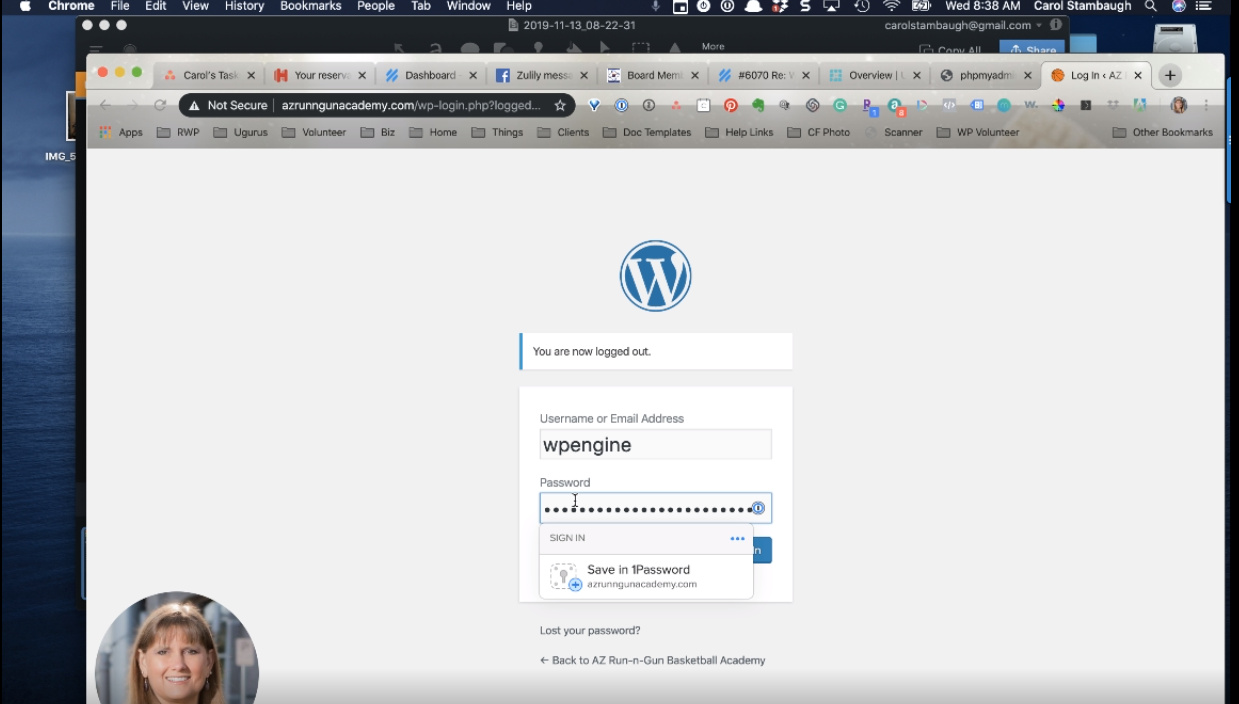Click the blue B extension icon
Screen dimensions: 1239x704
pyautogui.click(x=977, y=105)
